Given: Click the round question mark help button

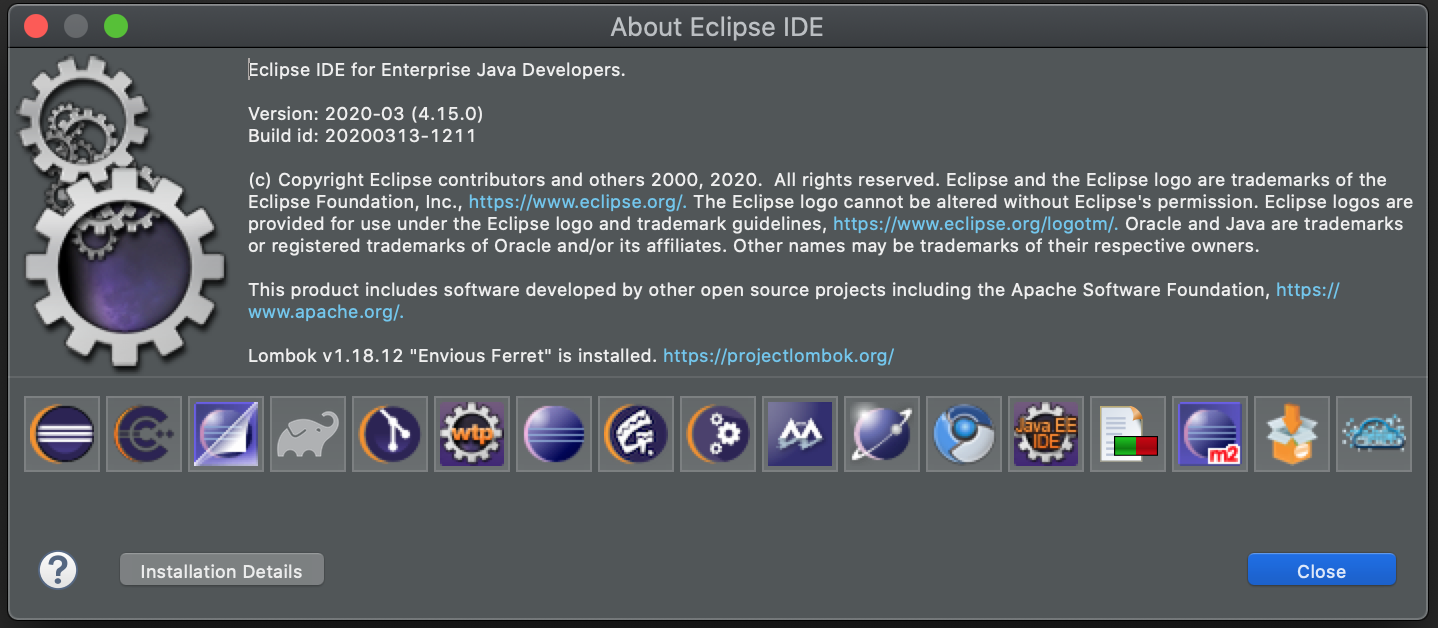Looking at the screenshot, I should click(x=58, y=570).
